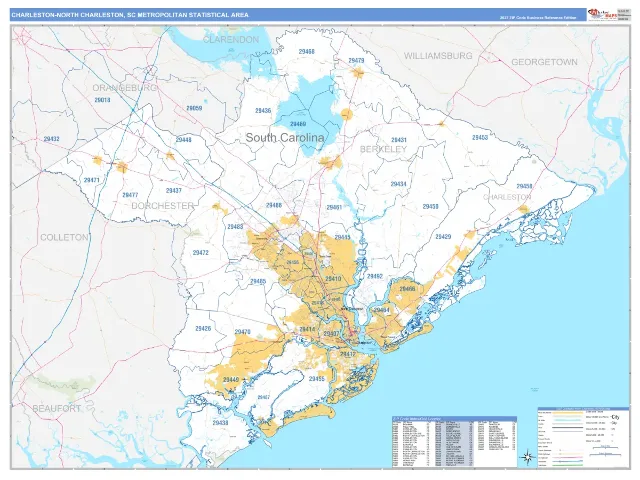
Task: Click the green line swatch at legend bottom
Action: pos(568,465)
